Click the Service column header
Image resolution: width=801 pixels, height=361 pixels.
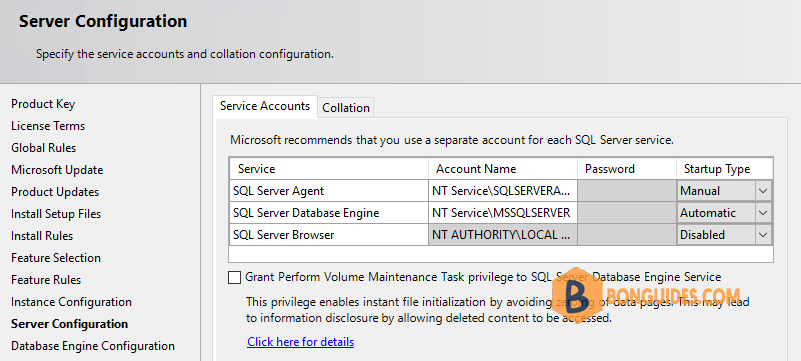coord(328,169)
